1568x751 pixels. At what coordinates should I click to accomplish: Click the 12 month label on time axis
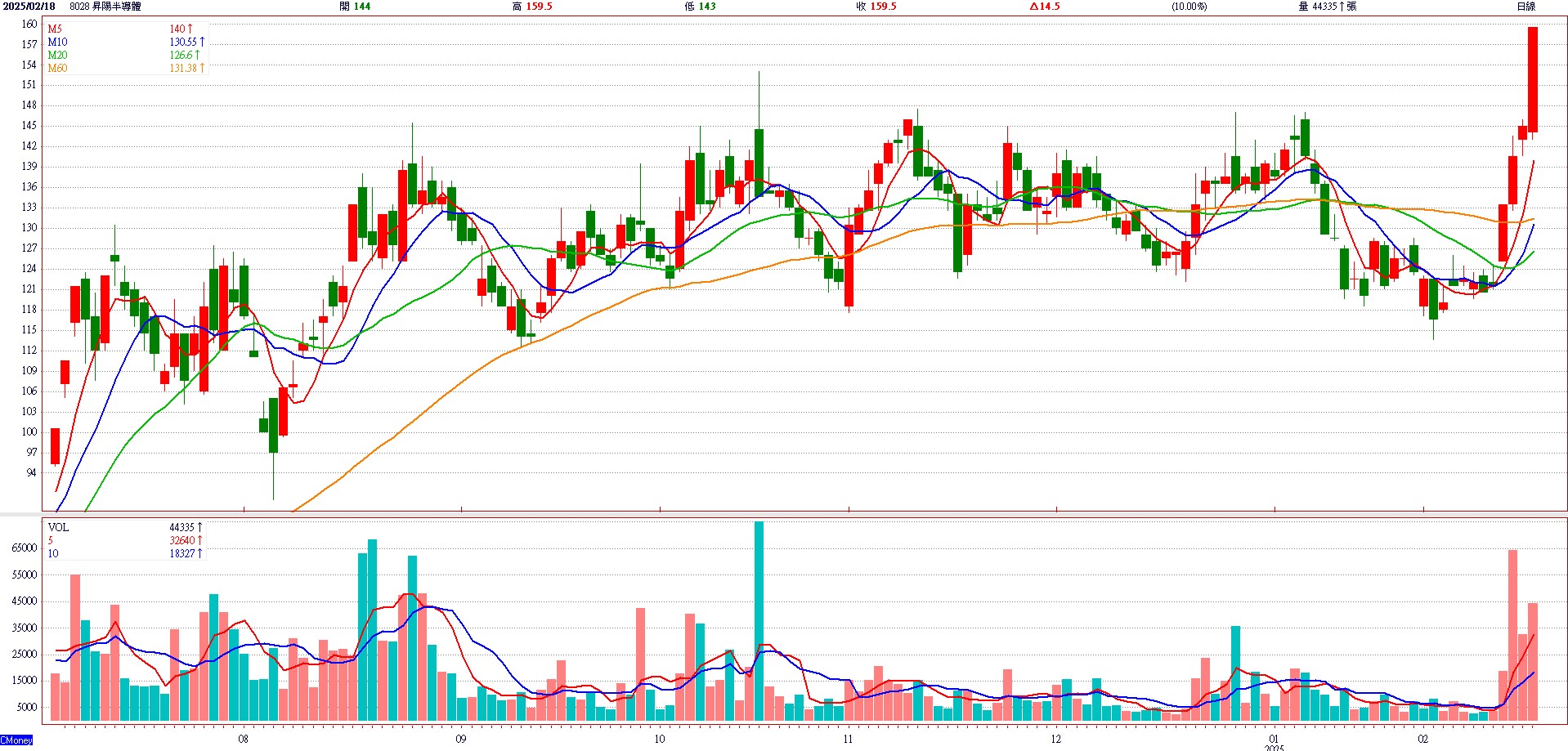coord(1056,739)
